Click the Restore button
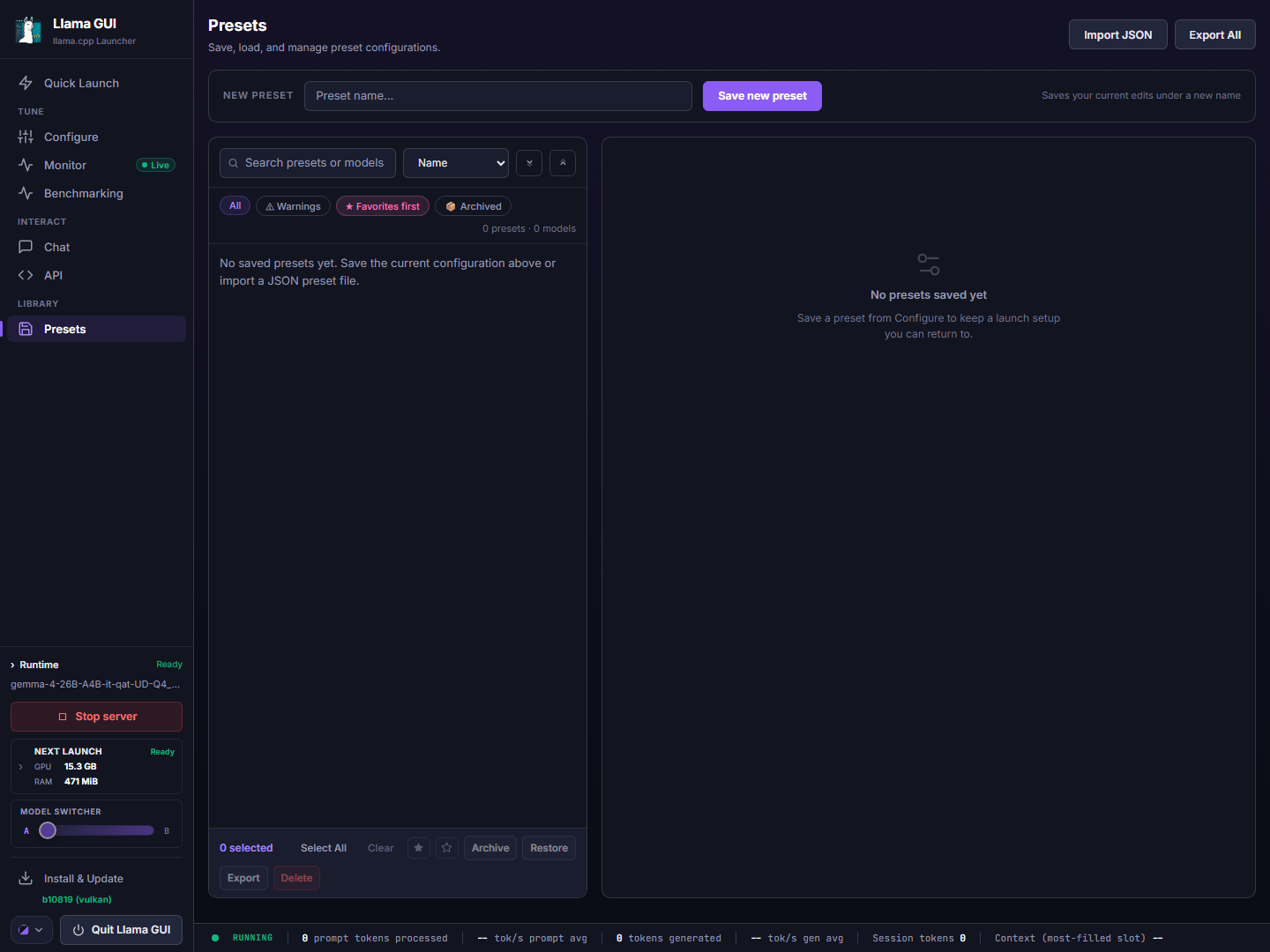 (x=549, y=848)
